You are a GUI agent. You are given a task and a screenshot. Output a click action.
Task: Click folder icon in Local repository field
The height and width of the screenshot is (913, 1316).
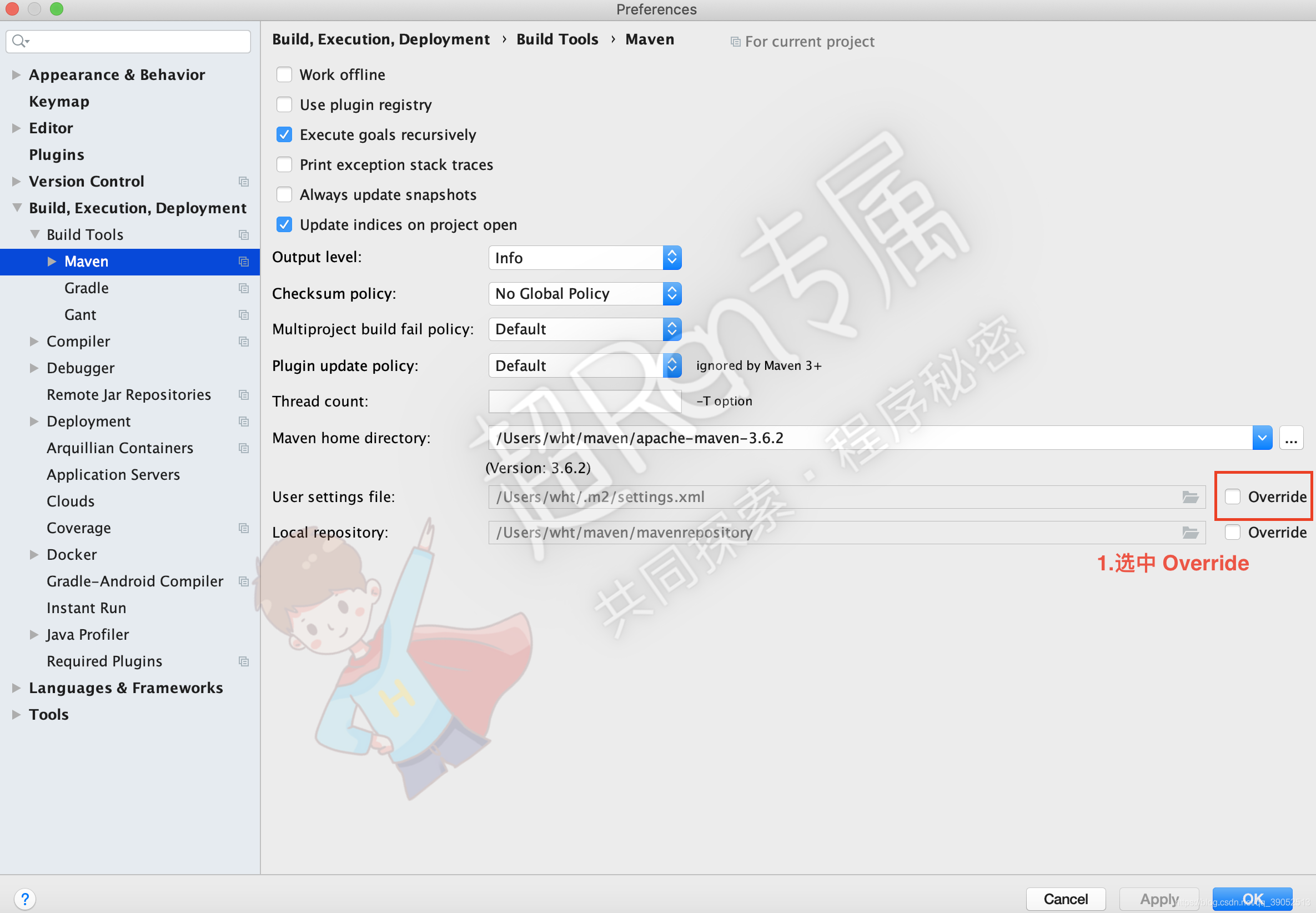coord(1190,533)
